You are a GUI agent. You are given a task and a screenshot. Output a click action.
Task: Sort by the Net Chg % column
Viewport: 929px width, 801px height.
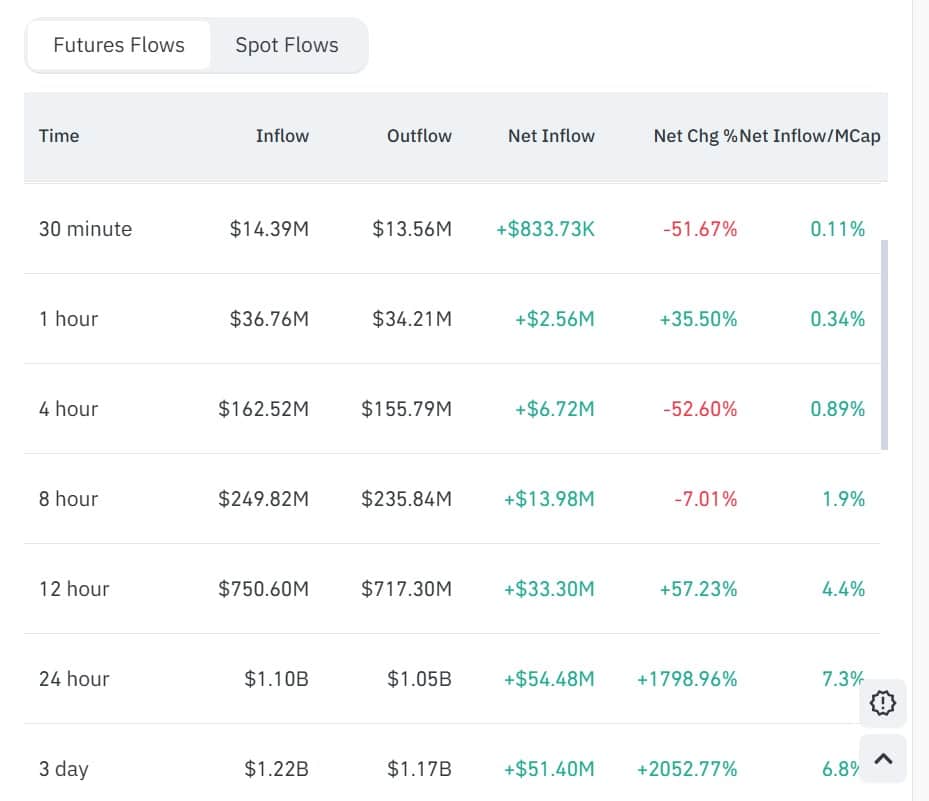click(692, 135)
